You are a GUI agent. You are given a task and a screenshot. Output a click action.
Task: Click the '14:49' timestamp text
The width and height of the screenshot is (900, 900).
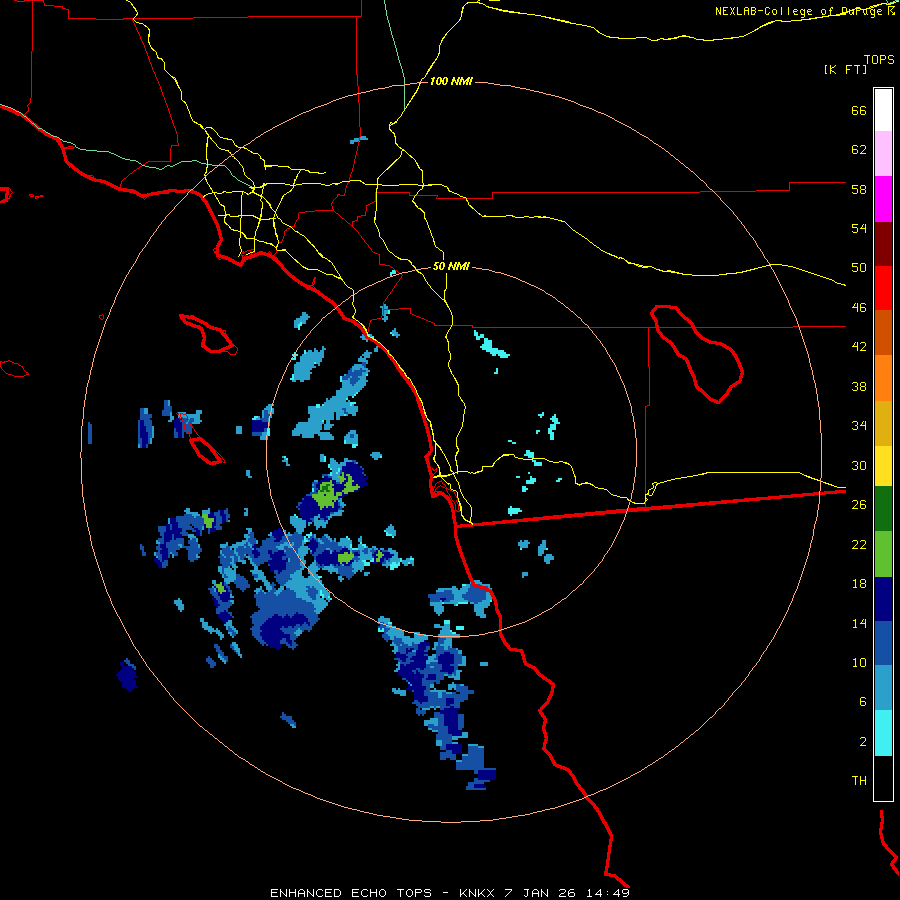coord(607,893)
